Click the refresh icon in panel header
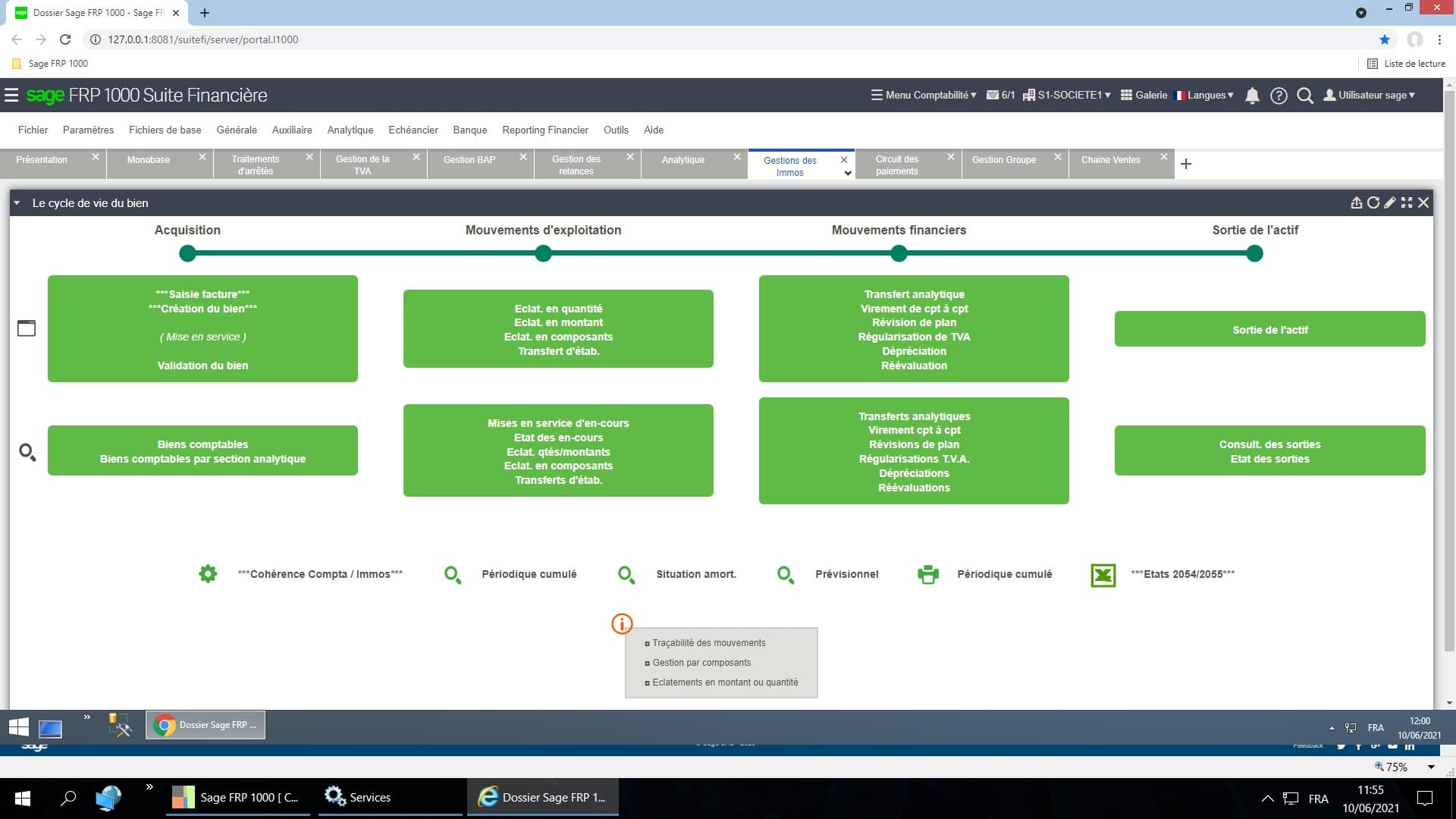1456x819 pixels. [1373, 202]
